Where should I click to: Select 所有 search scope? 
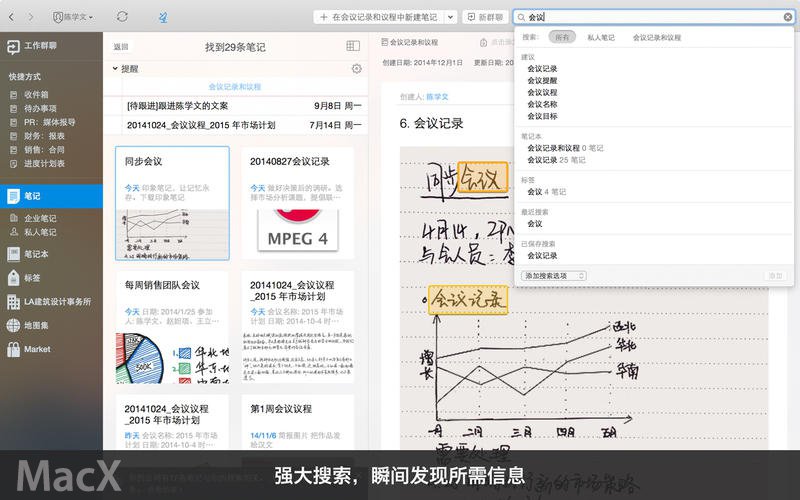[562, 37]
